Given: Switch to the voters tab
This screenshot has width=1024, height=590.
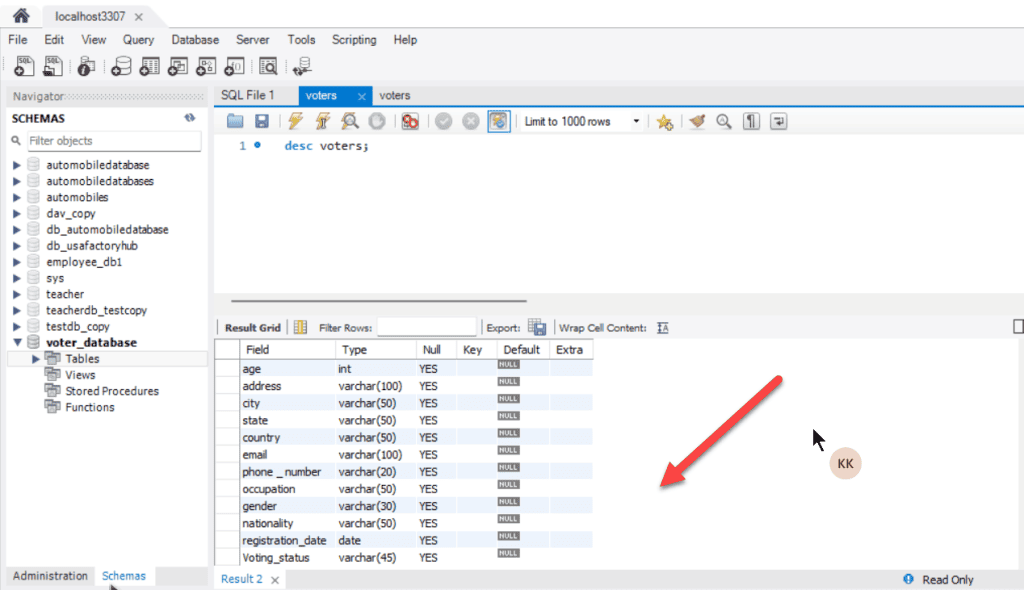Looking at the screenshot, I should point(330,95).
